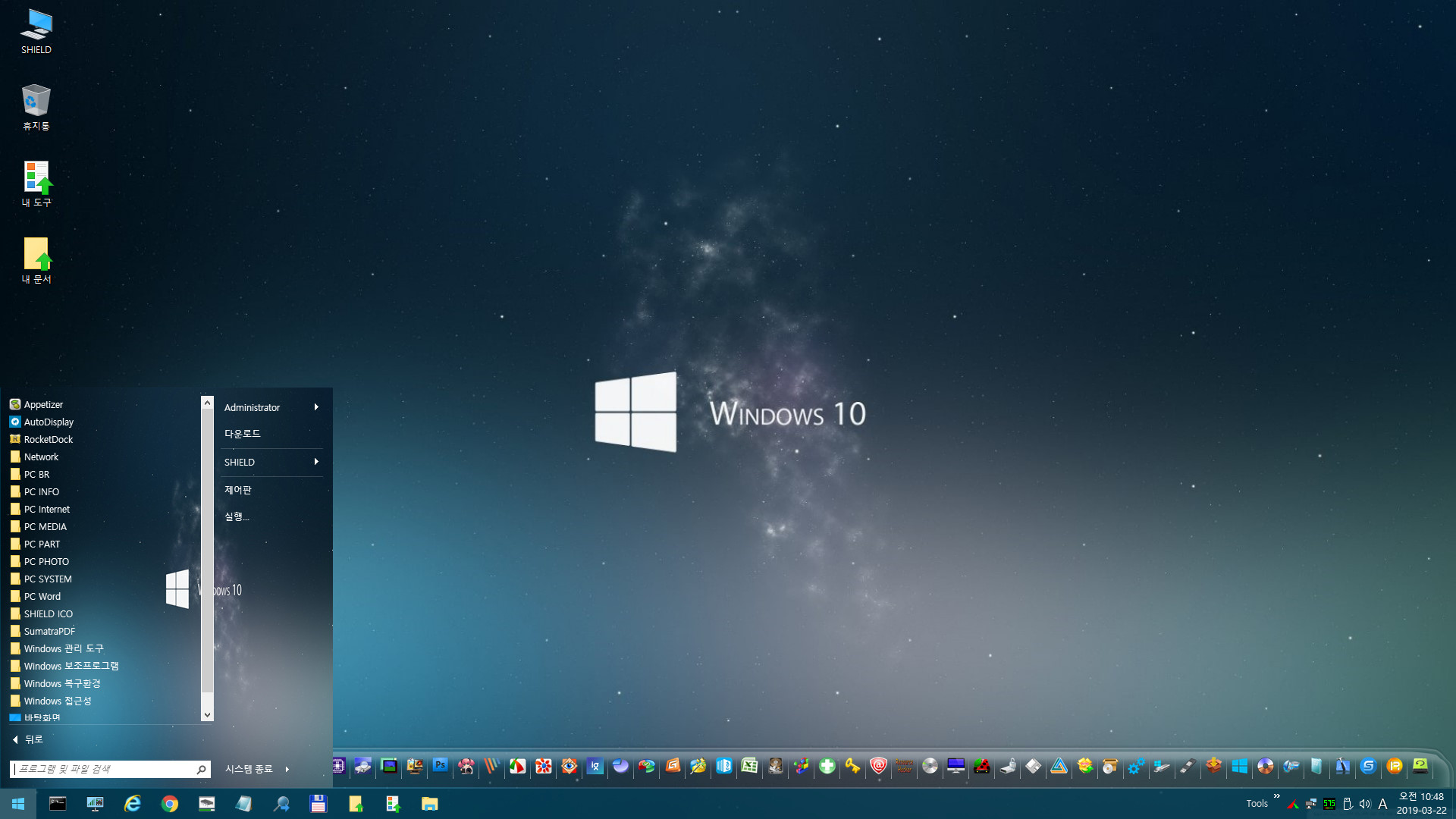Image resolution: width=1456 pixels, height=819 pixels.
Task: Click the Resource Hacker dock icon
Action: tap(904, 766)
